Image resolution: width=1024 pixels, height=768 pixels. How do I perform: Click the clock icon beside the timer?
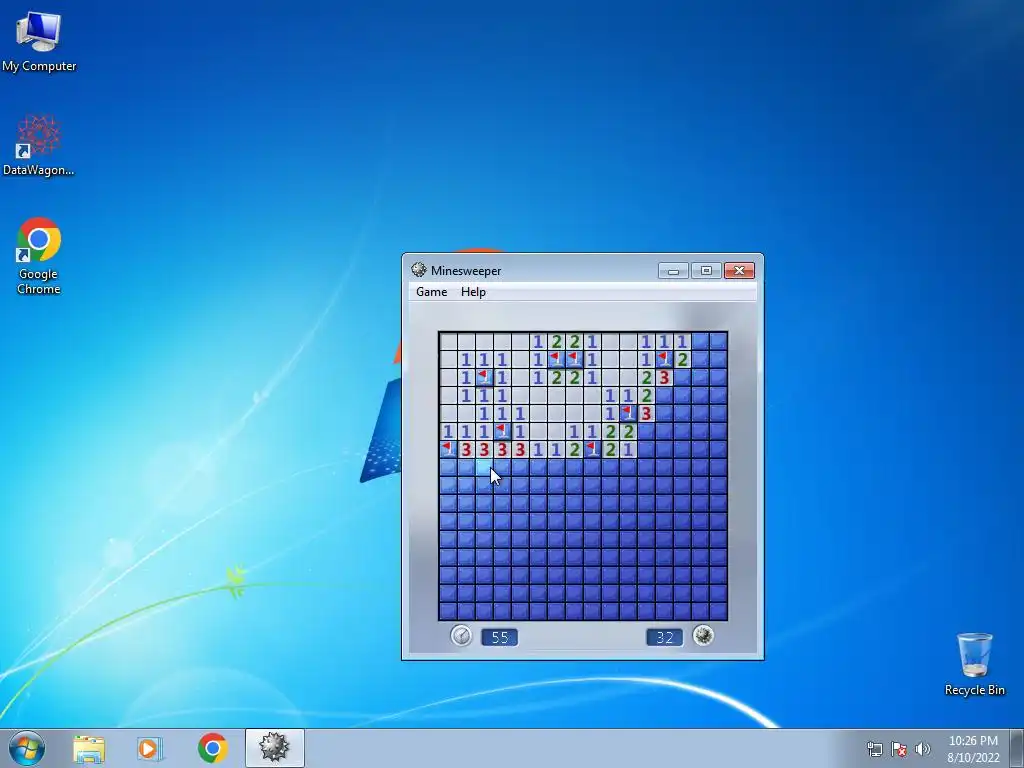tap(461, 635)
